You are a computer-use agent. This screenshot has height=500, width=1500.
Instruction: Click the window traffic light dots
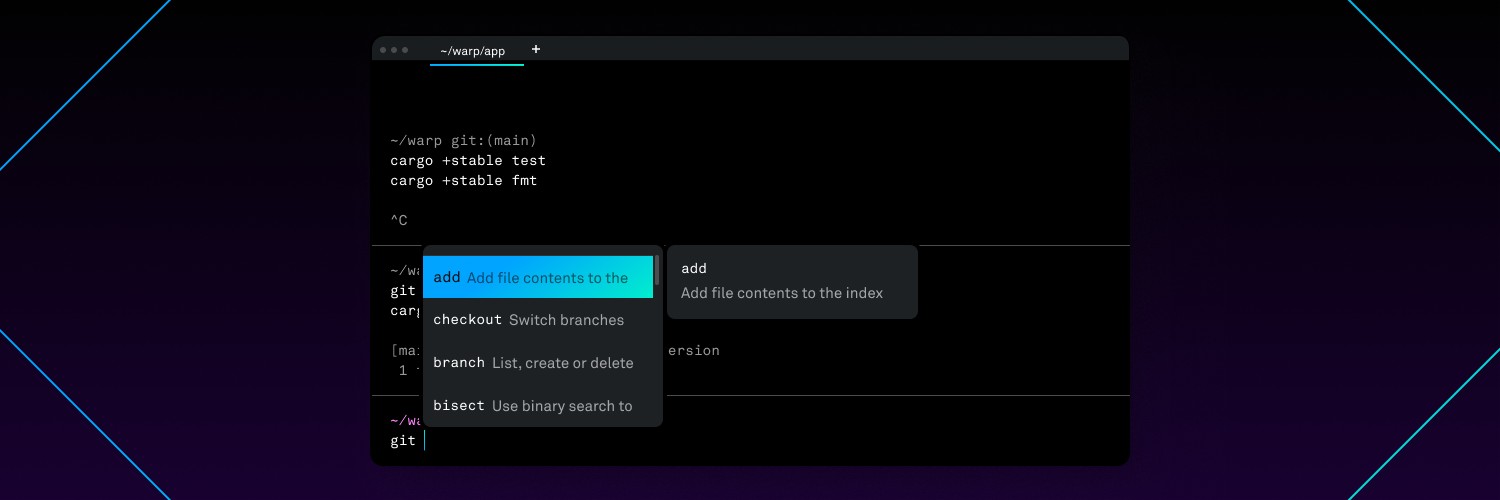(x=394, y=50)
